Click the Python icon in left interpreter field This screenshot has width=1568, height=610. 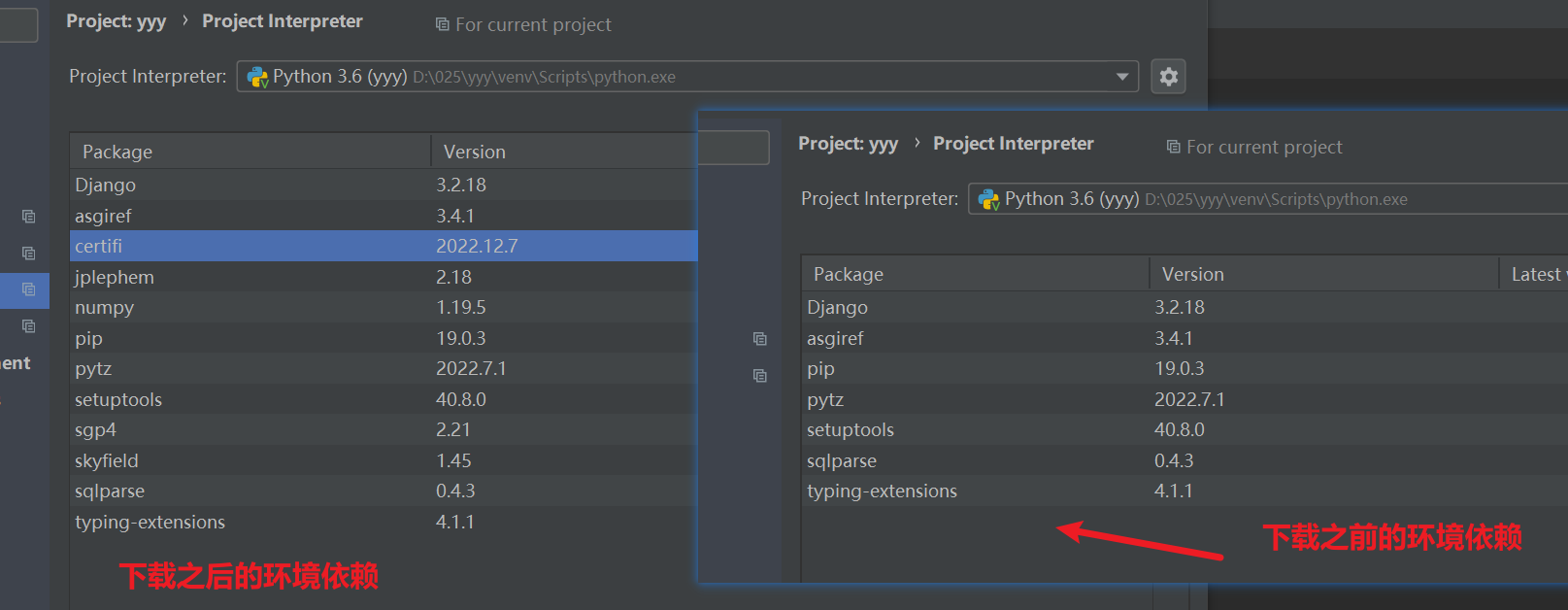coord(257,77)
